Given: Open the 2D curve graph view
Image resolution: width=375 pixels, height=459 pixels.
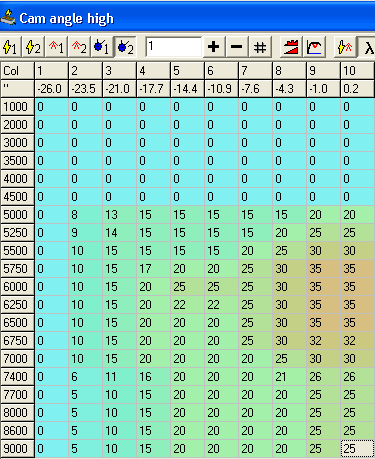Looking at the screenshot, I should pos(314,47).
